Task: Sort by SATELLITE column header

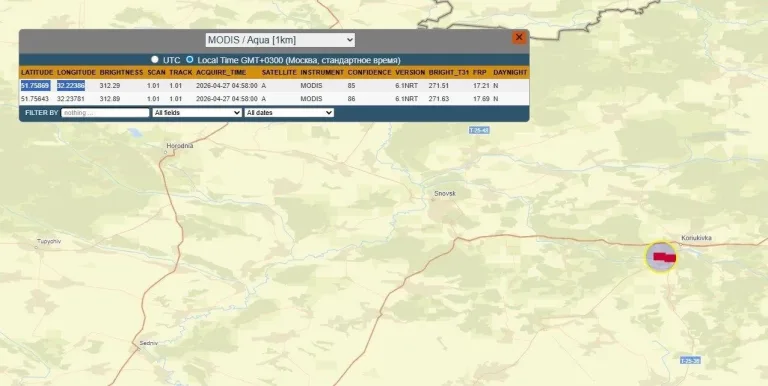Action: pos(279,72)
